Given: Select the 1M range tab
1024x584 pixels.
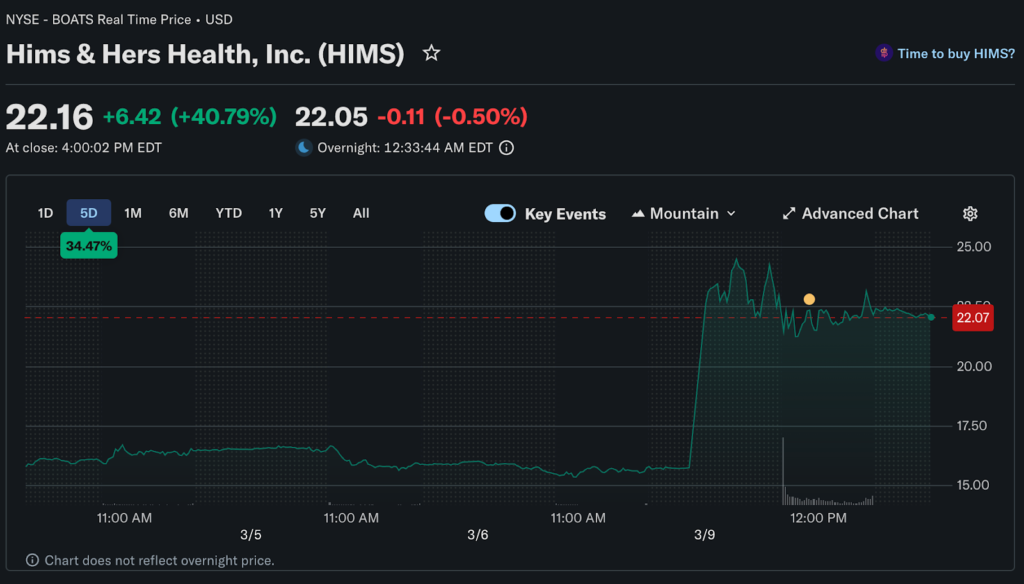Looking at the screenshot, I should click(133, 213).
